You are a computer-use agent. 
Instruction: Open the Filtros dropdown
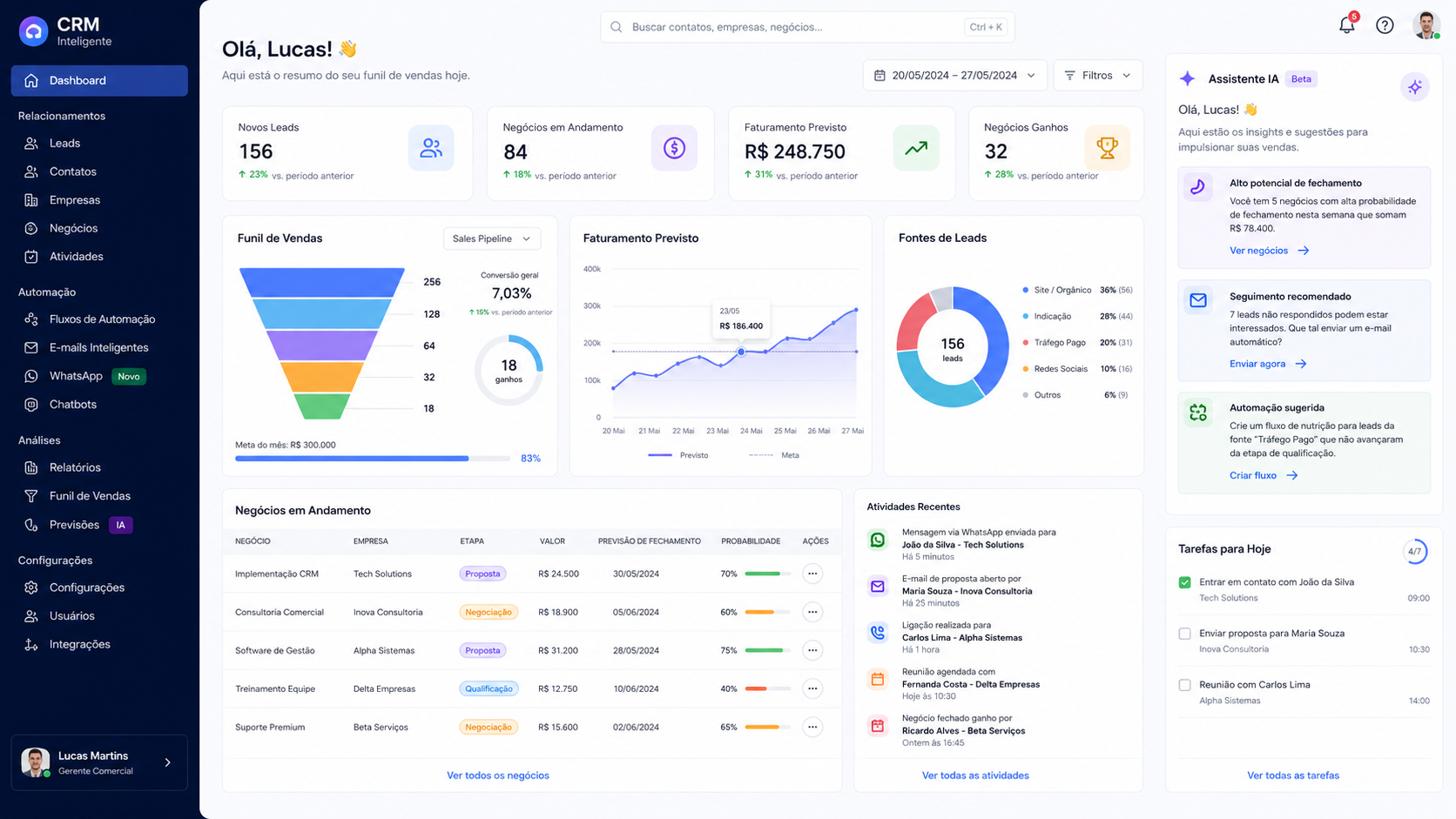[x=1097, y=76]
